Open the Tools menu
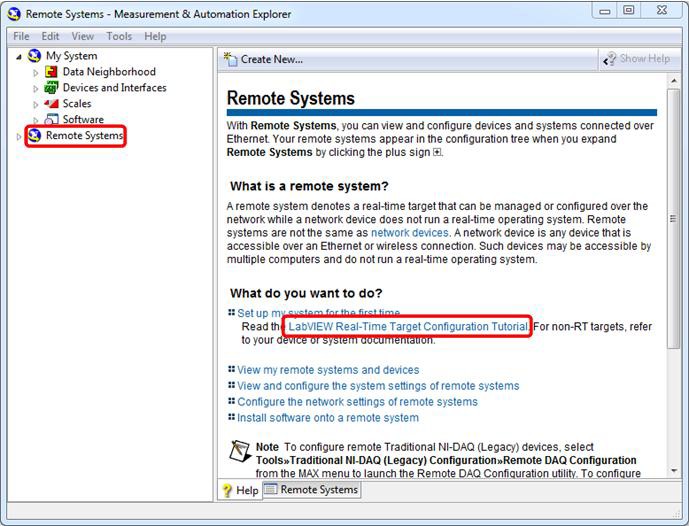 click(x=119, y=36)
